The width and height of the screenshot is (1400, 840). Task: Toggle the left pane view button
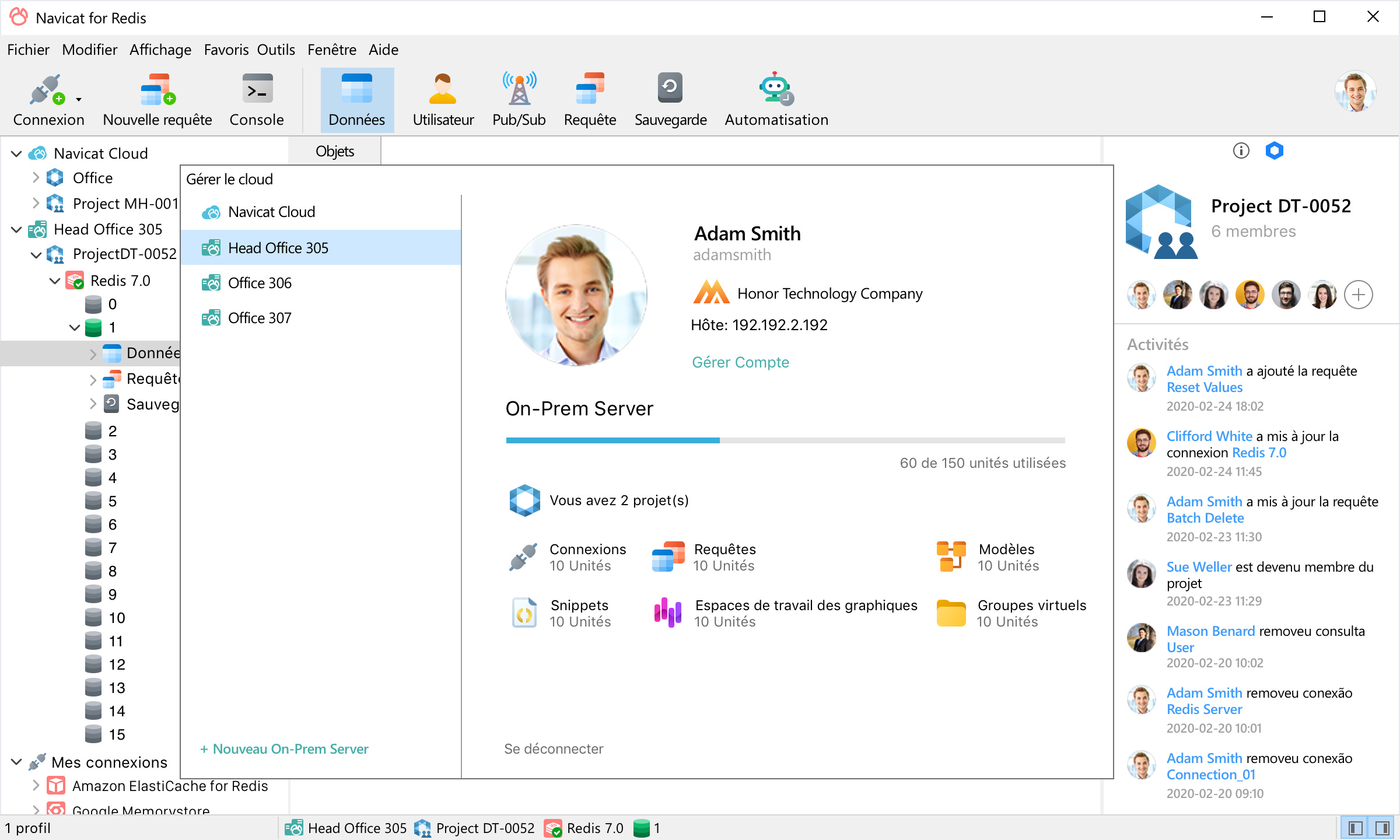tap(1356, 828)
